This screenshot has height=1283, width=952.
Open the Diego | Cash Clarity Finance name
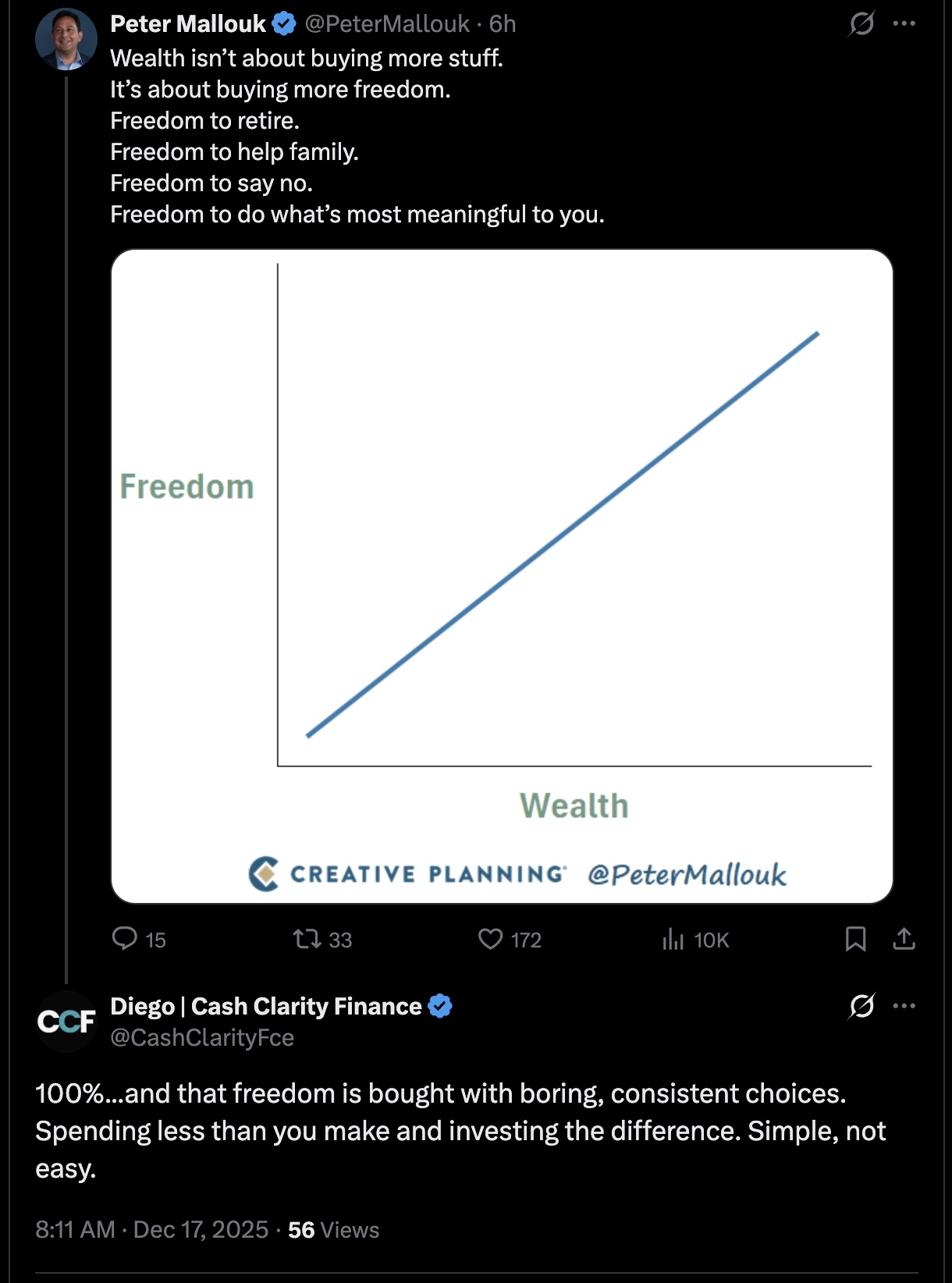click(x=266, y=1007)
